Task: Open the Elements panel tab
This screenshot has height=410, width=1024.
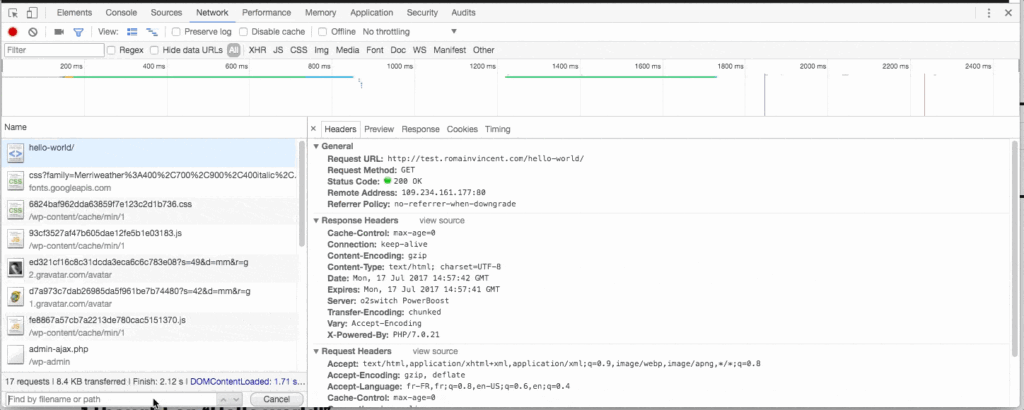Action: click(74, 12)
